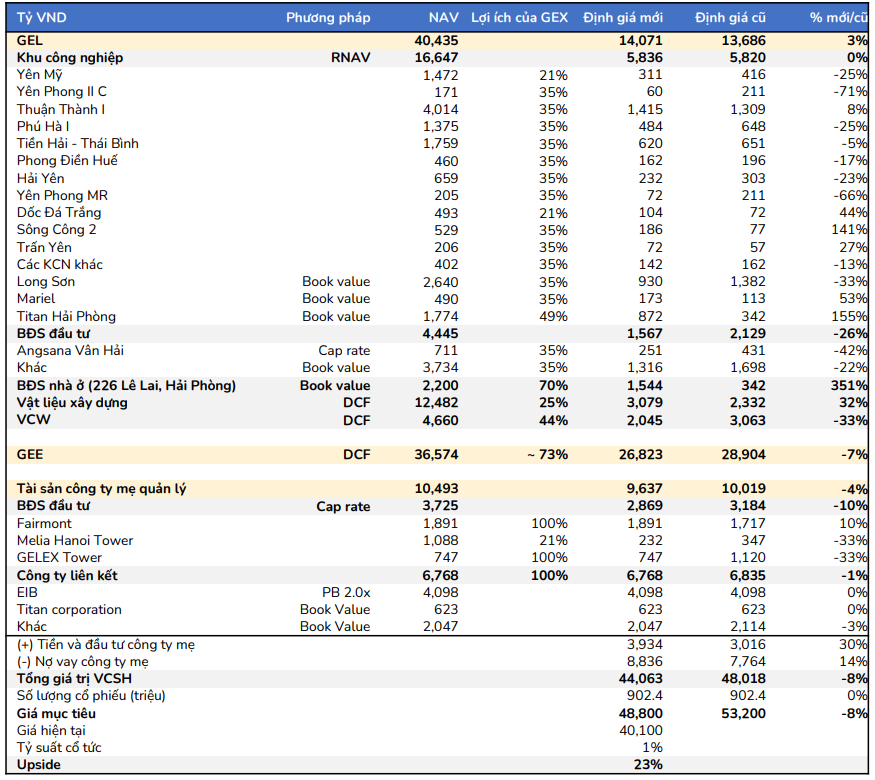Click 'Thuận Thành I' row label
This screenshot has height=780, width=875.
pyautogui.click(x=61, y=109)
